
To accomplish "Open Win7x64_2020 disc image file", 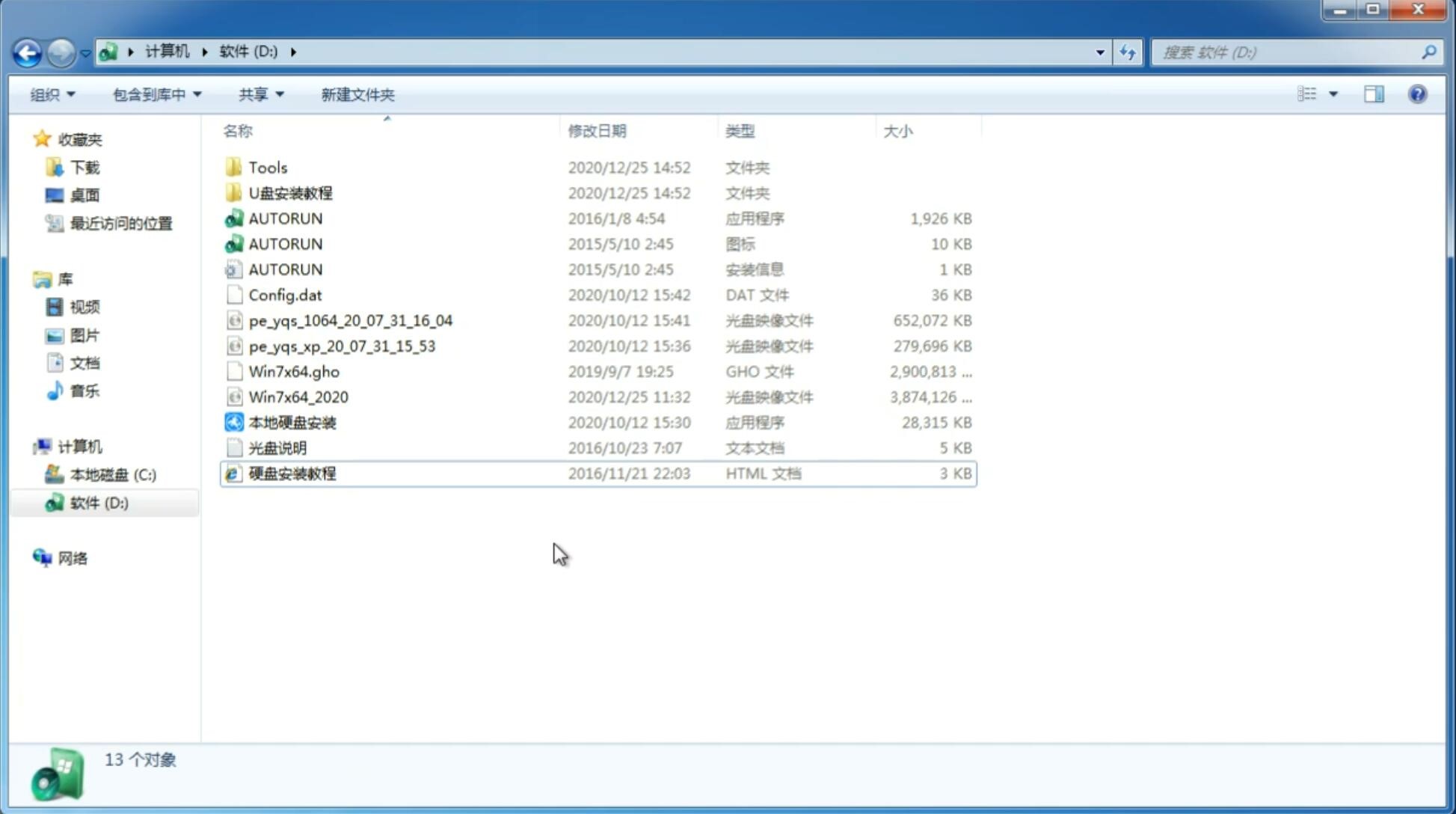I will coord(298,396).
